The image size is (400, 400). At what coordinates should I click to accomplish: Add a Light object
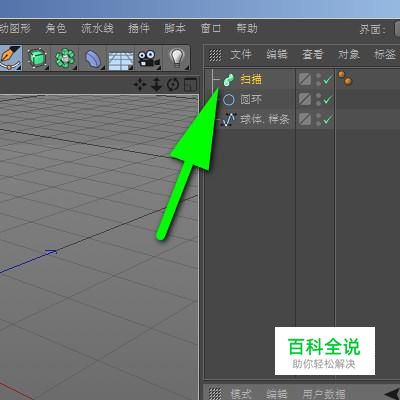(x=177, y=58)
